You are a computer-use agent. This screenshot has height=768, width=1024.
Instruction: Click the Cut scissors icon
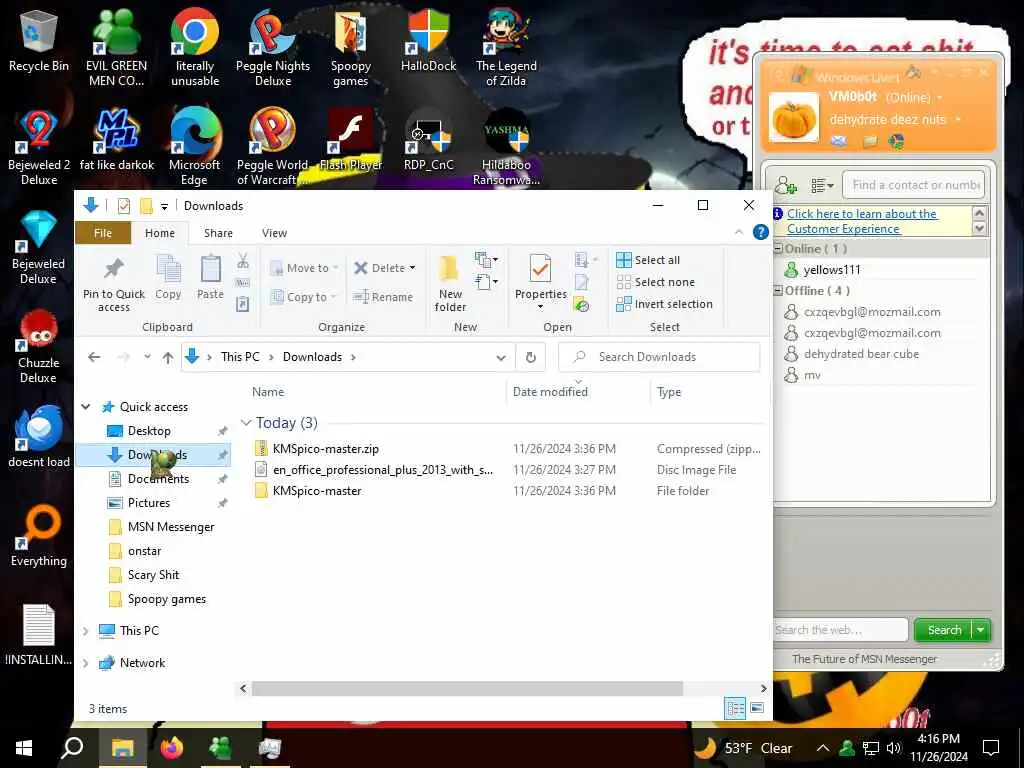243,261
